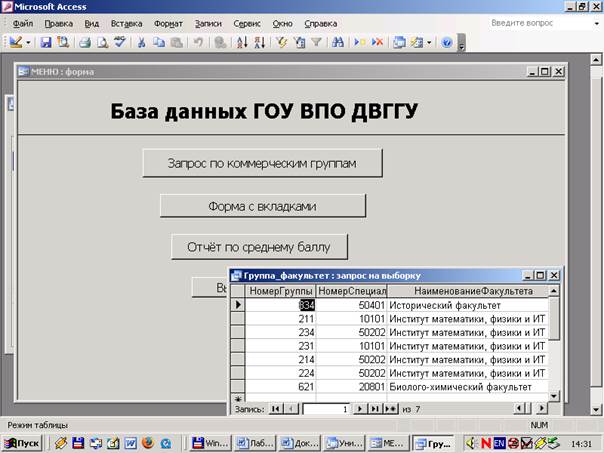Click the EN language indicator in tray
604x453 pixels.
pyautogui.click(x=499, y=443)
